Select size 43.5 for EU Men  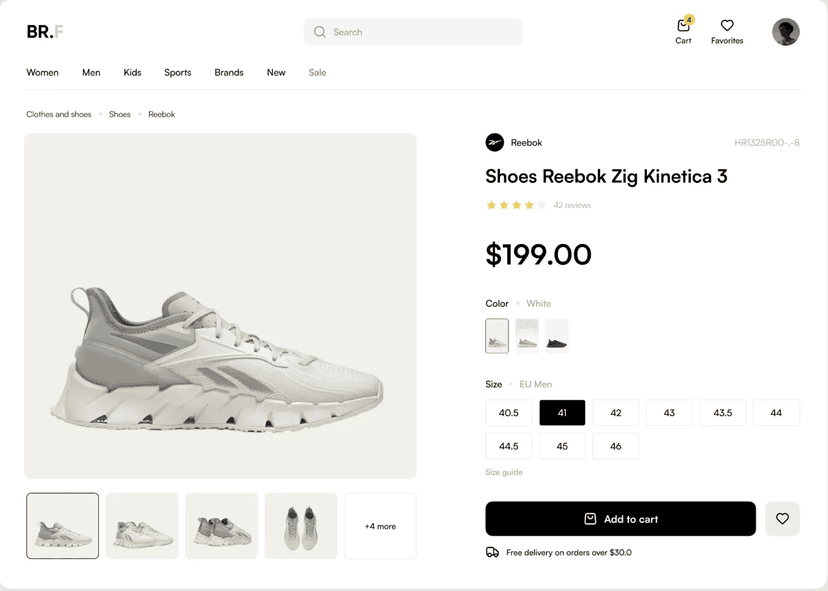[x=722, y=412]
